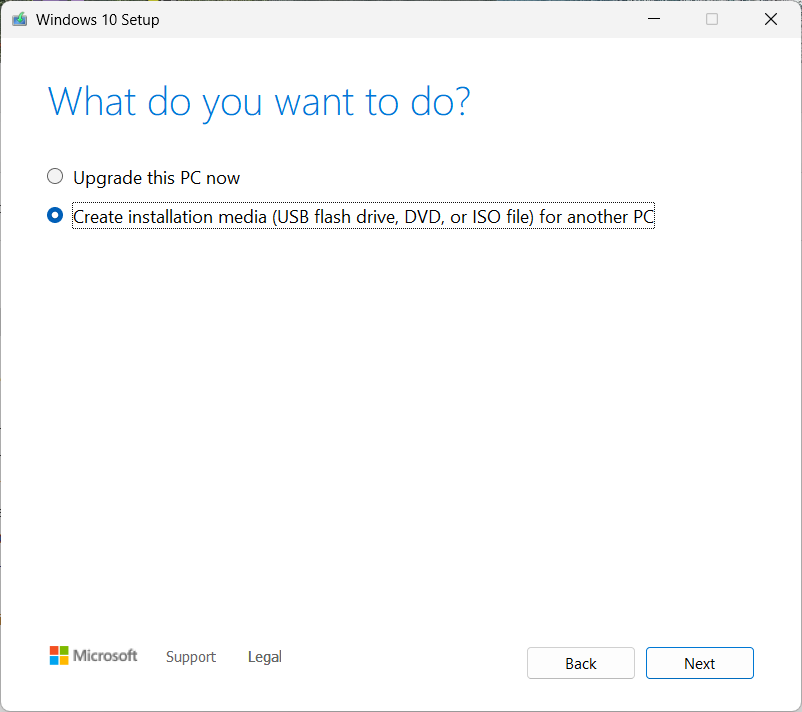Viewport: 802px width, 712px height.
Task: Open the Legal link
Action: 264,657
